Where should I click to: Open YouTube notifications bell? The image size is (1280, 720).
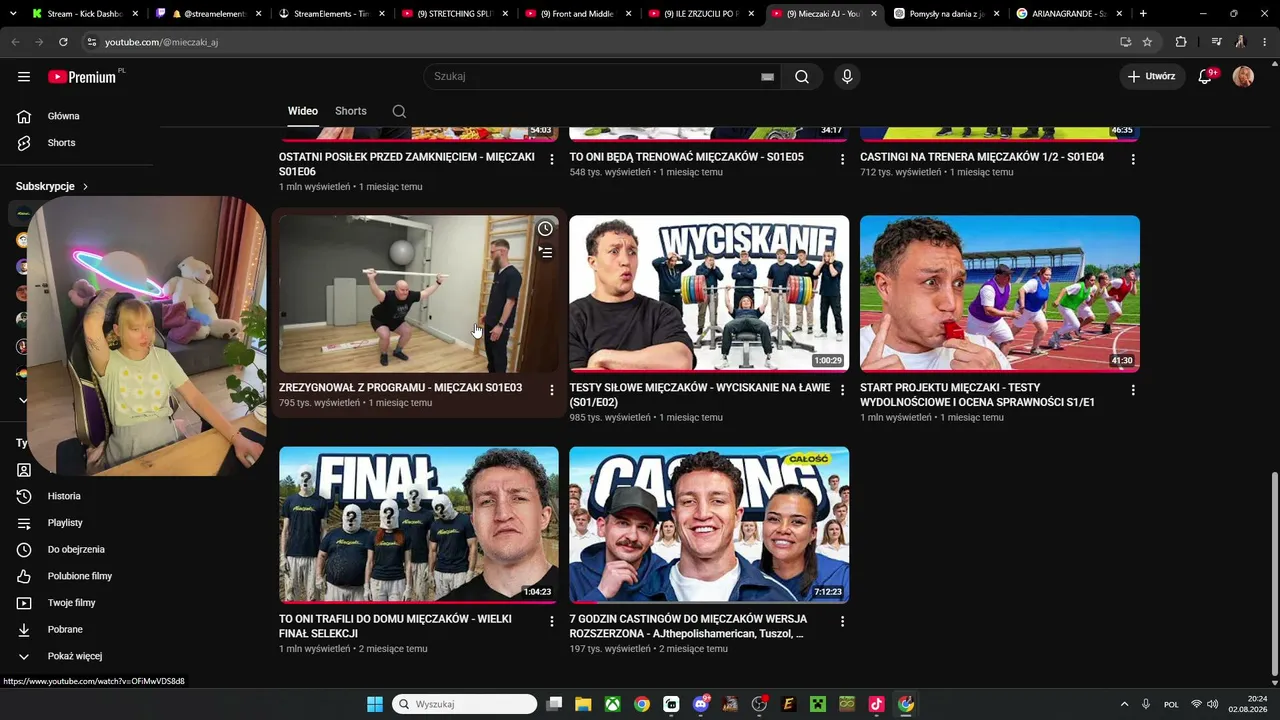(1206, 77)
